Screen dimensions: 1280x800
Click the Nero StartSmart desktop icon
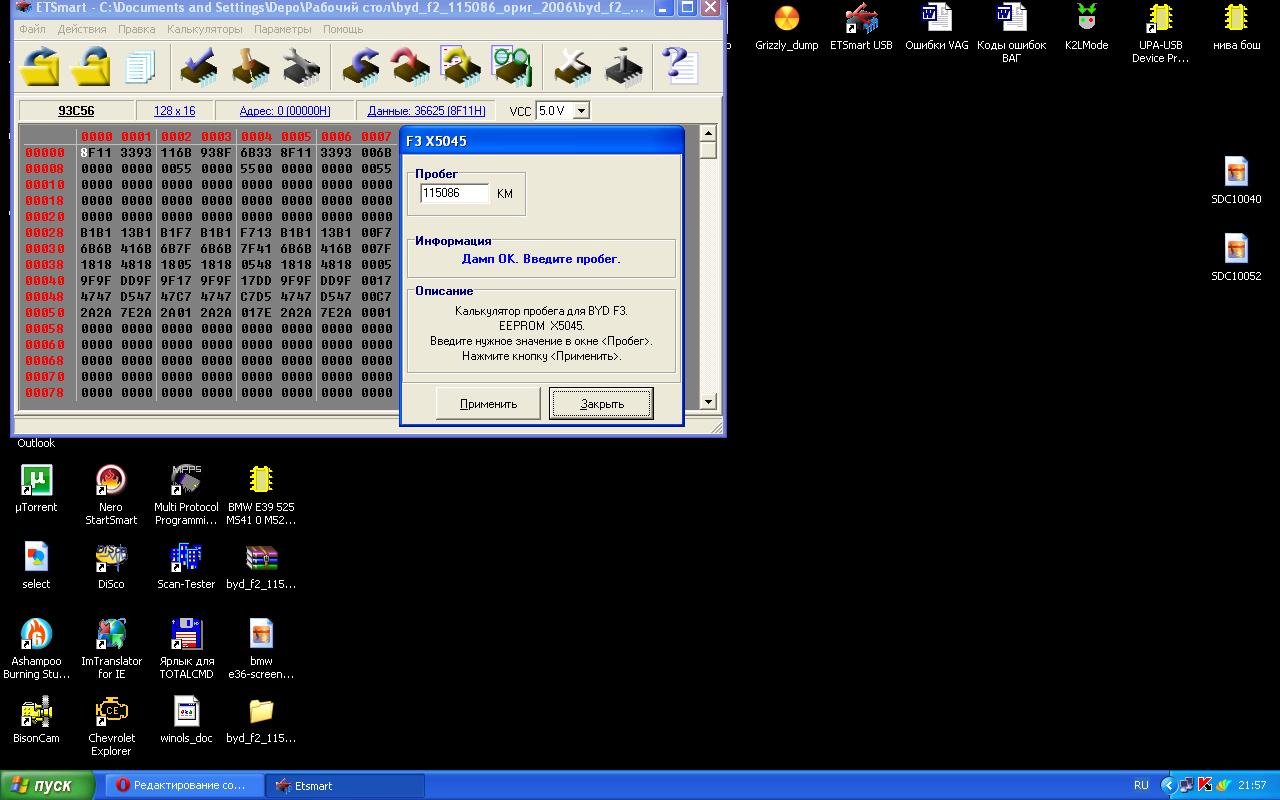click(x=111, y=495)
